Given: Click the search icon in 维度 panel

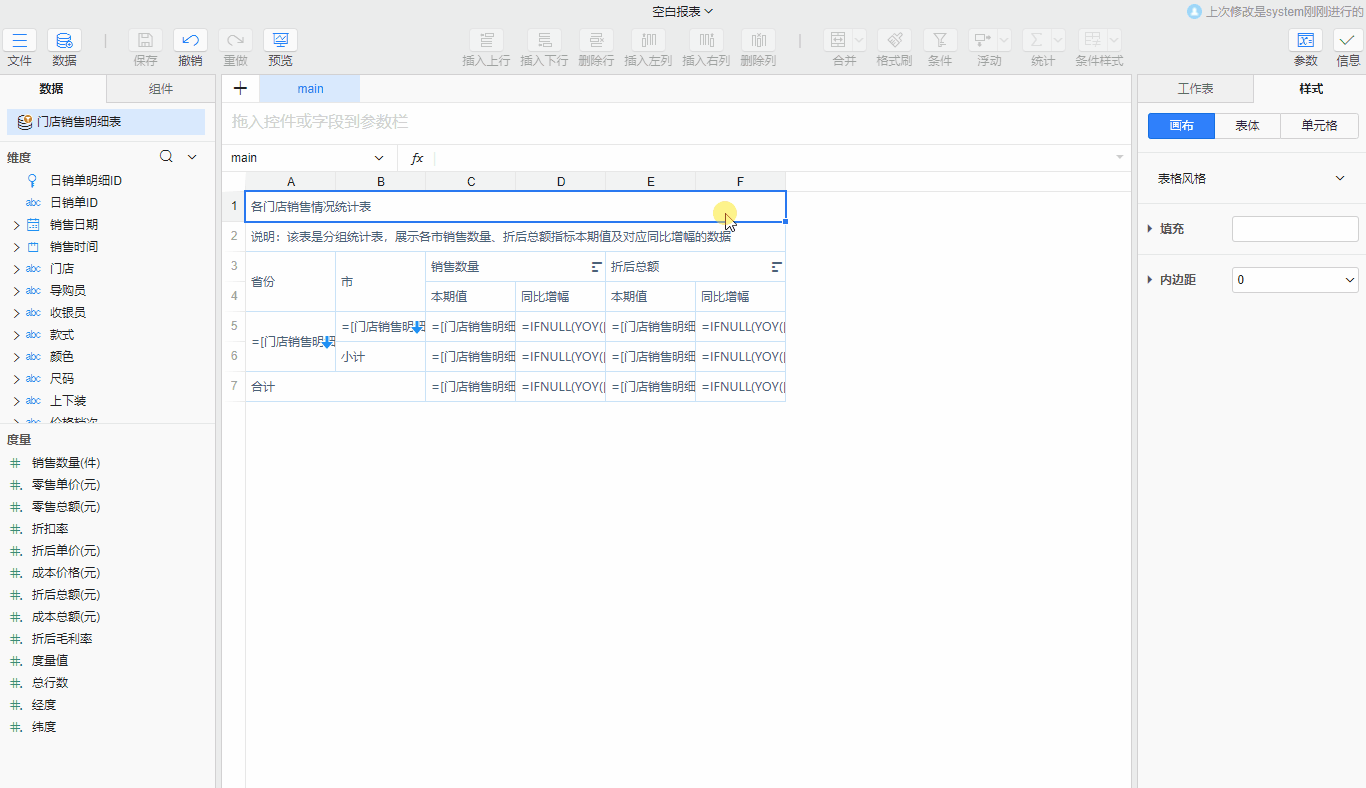Looking at the screenshot, I should pyautogui.click(x=167, y=157).
